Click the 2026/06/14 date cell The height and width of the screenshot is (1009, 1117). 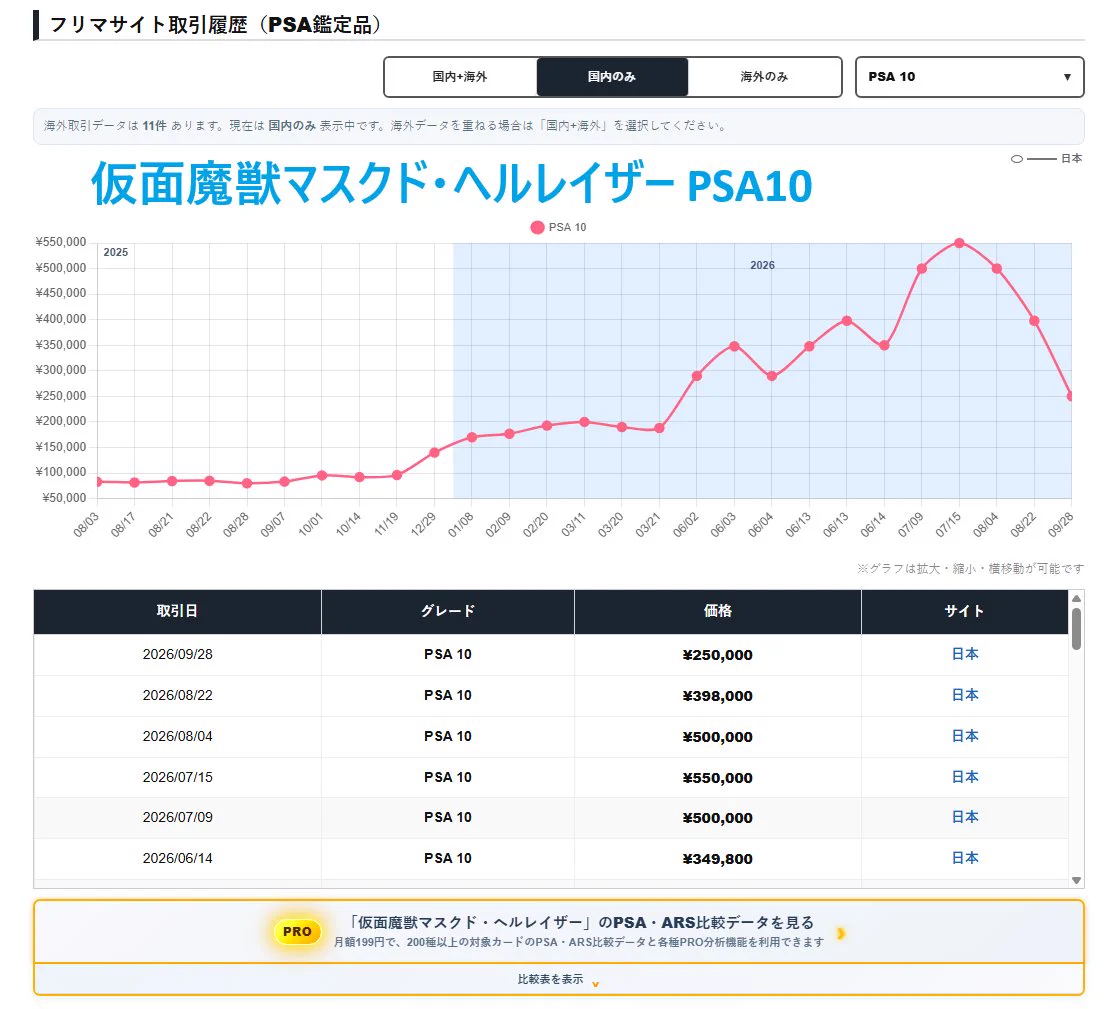pos(177,858)
